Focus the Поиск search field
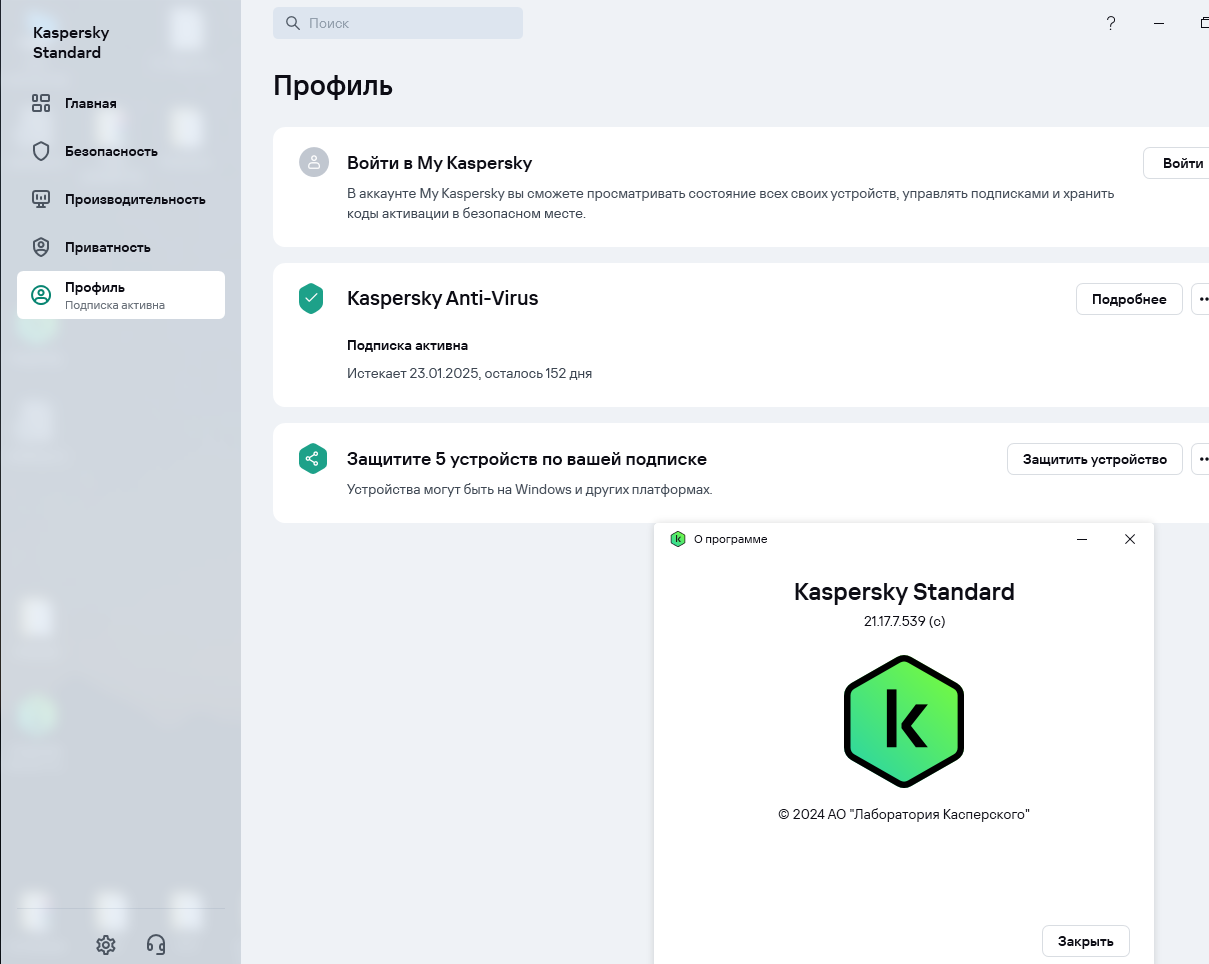 (x=398, y=23)
